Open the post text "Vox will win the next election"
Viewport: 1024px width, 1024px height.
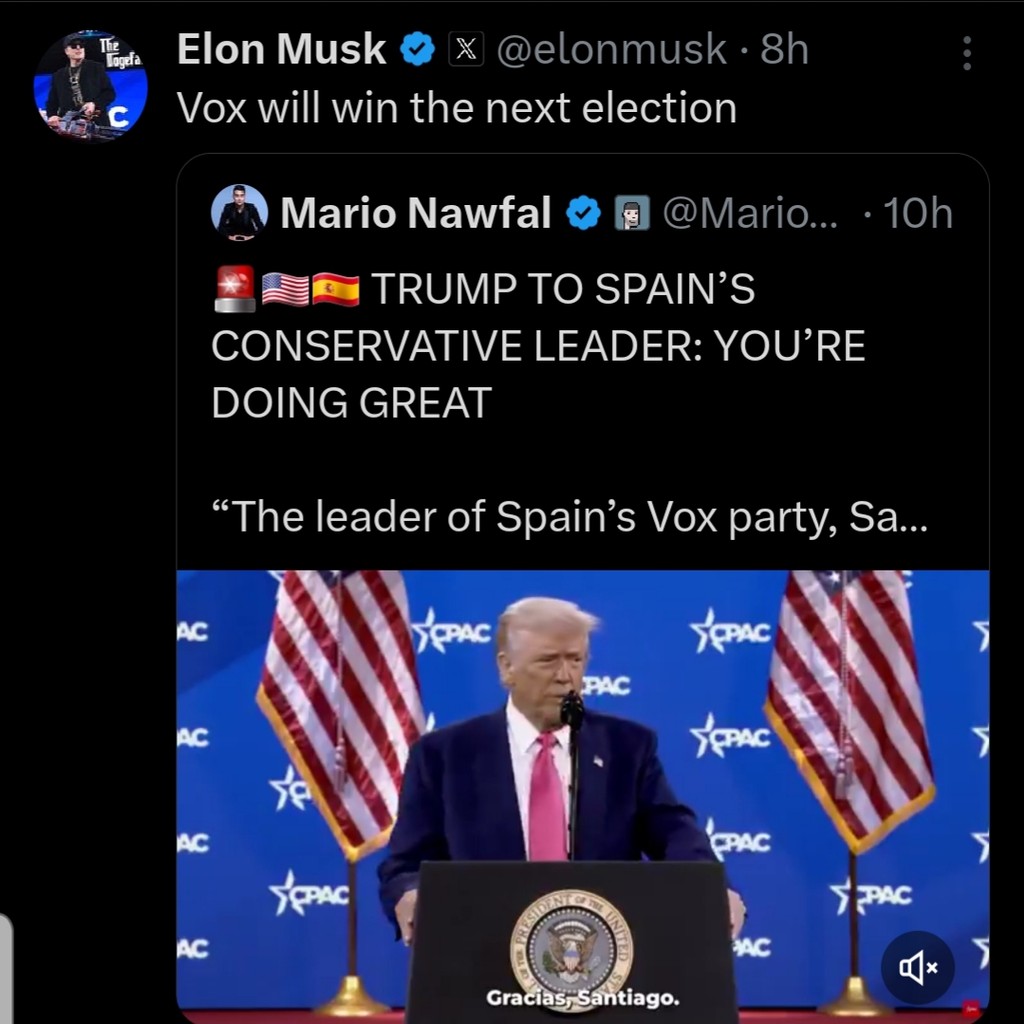457,108
